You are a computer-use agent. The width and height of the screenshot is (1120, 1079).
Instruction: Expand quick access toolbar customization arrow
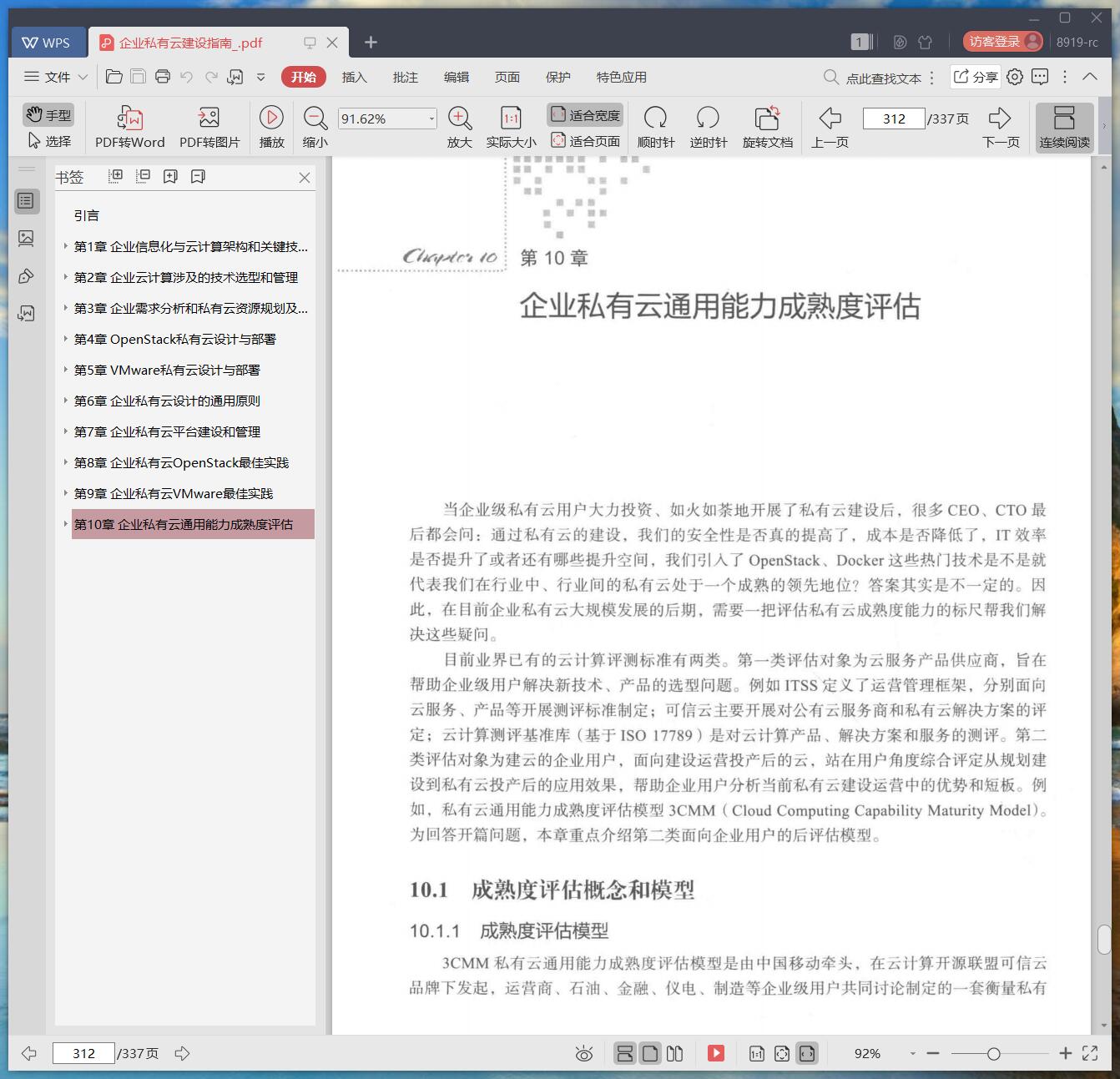pyautogui.click(x=260, y=77)
